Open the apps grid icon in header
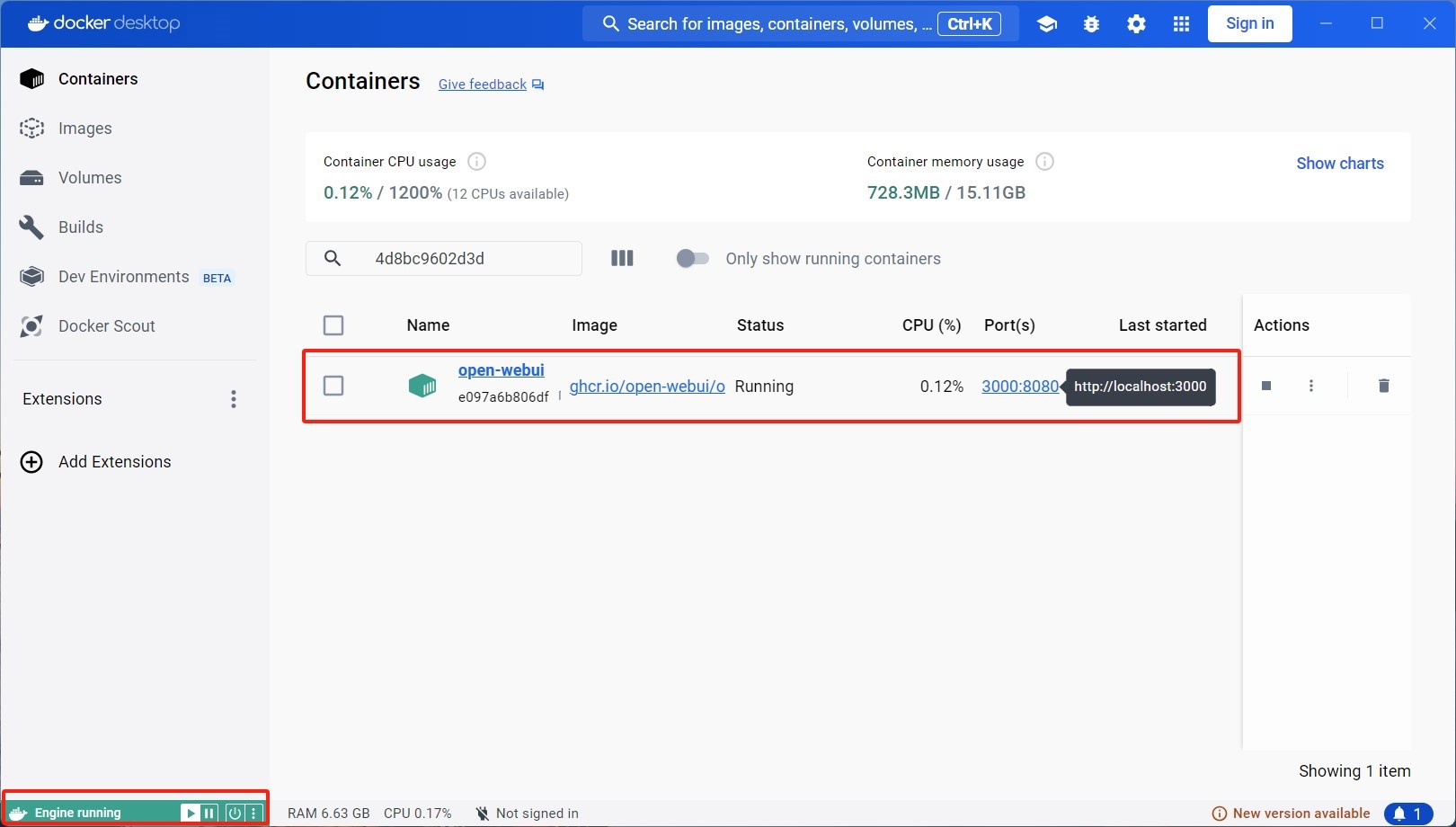1456x827 pixels. (x=1181, y=24)
